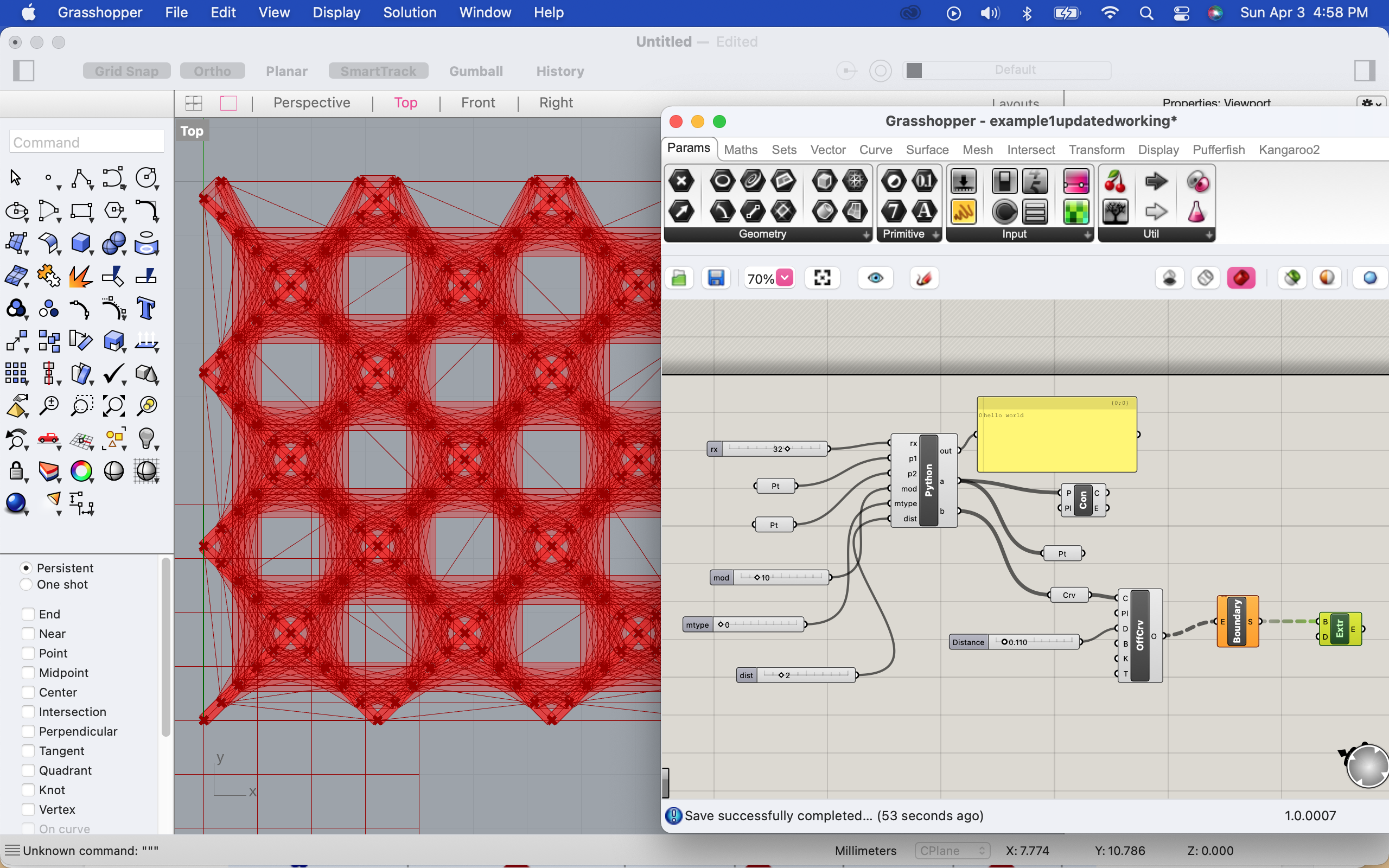
Task: Click the cherries icon in Util panel
Action: tap(1114, 181)
